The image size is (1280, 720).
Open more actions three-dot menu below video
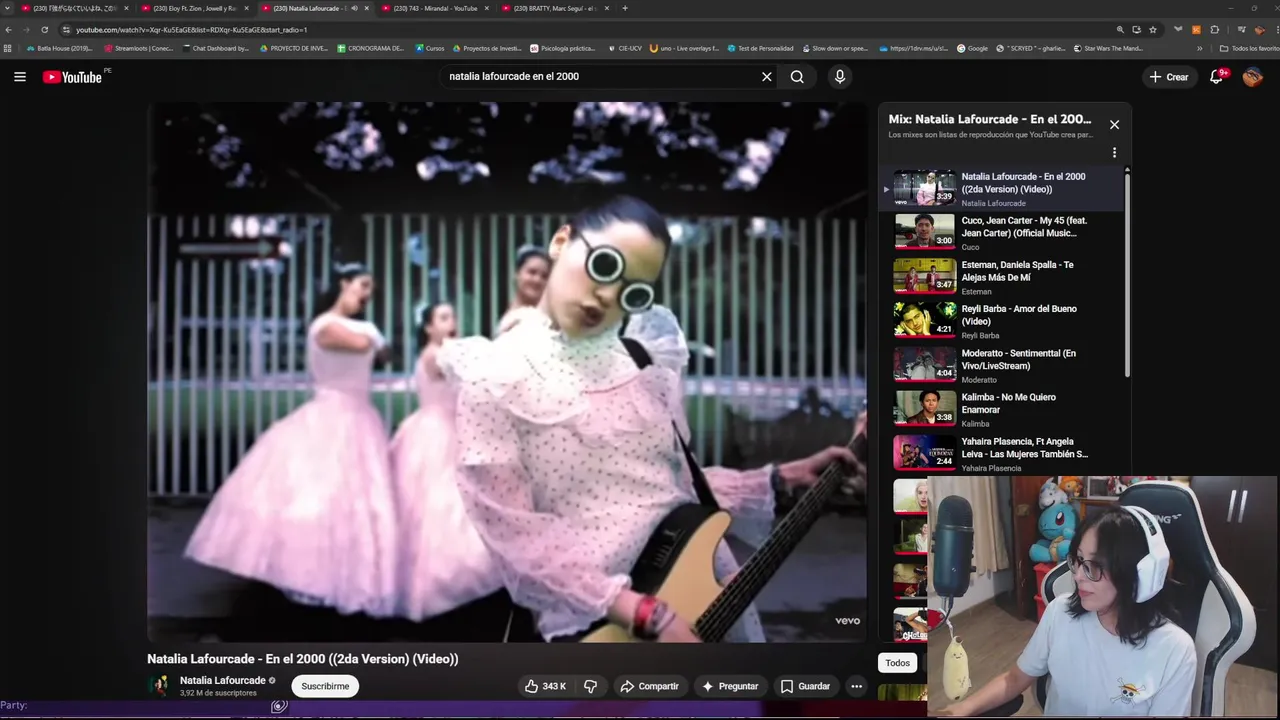click(856, 686)
